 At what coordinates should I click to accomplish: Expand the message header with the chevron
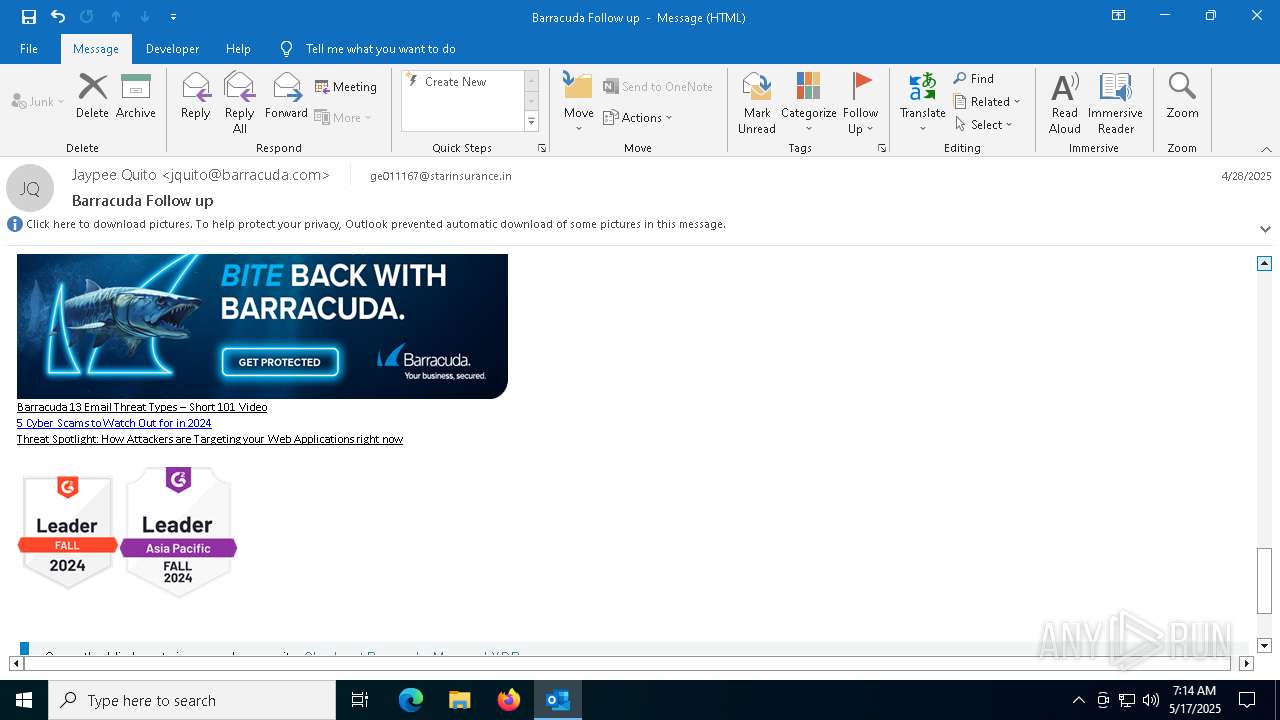click(x=1265, y=229)
